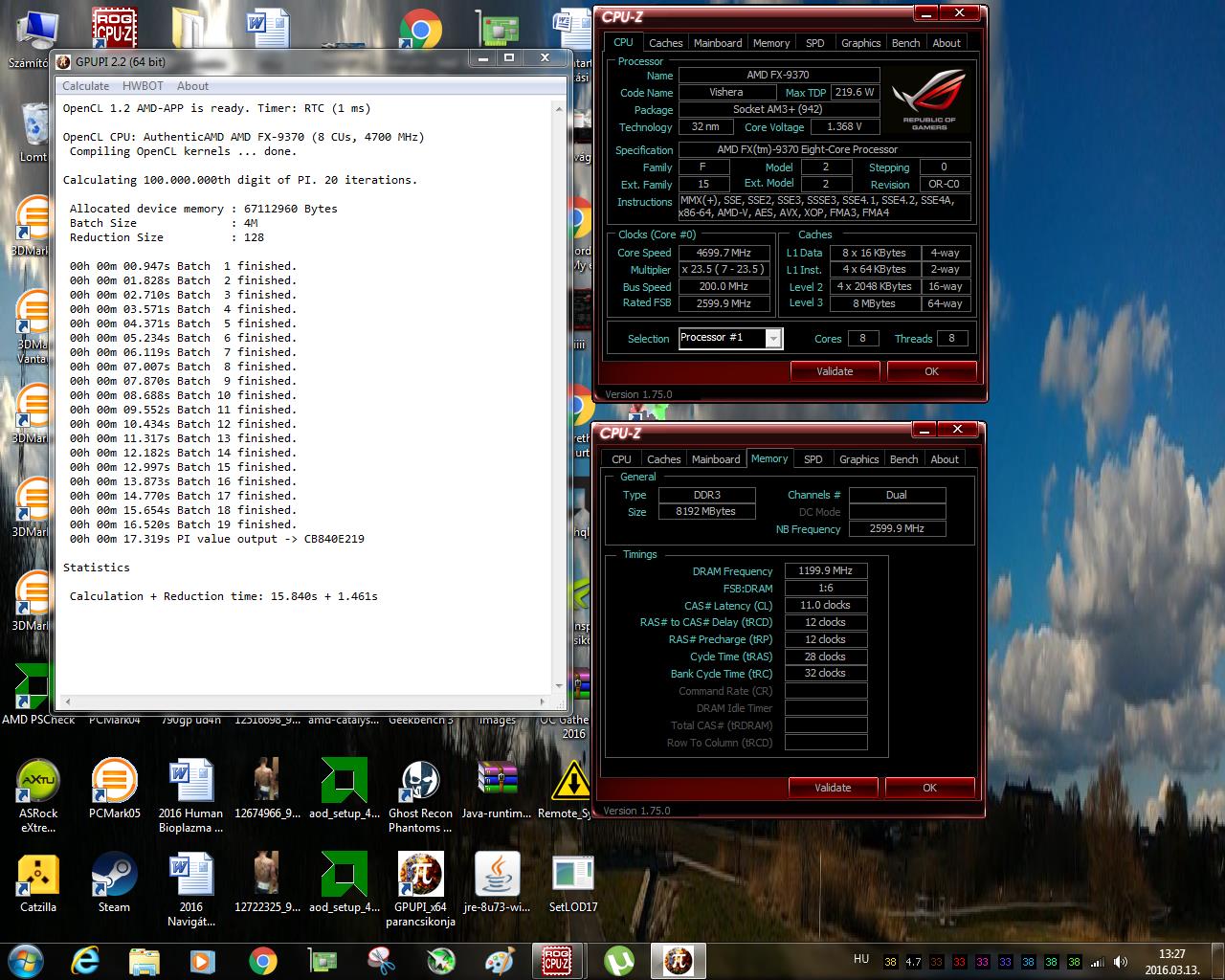Click the CAS# Latency value 11.0 clocks
The width and height of the screenshot is (1225, 980).
click(826, 605)
